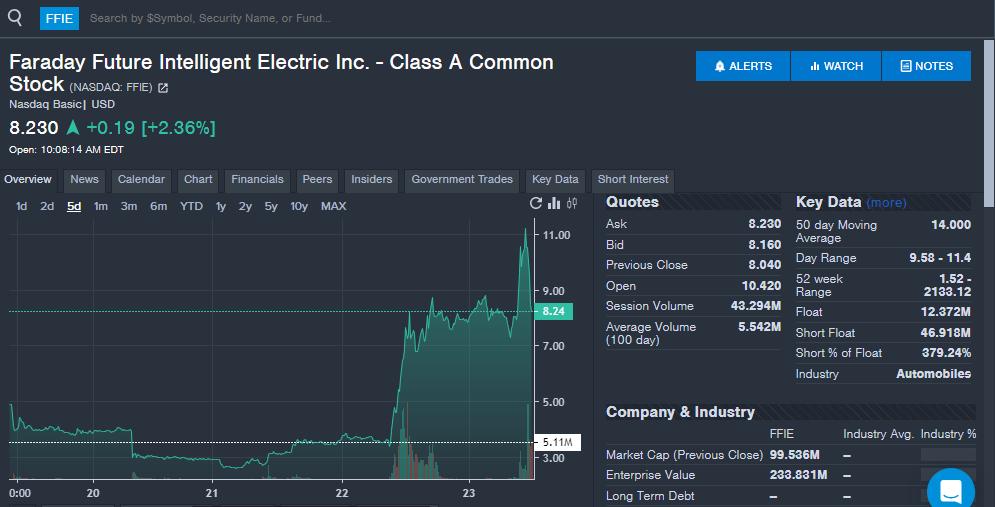Click the Day Range value 9.58 - 11.4
This screenshot has height=507, width=995.
(940, 258)
